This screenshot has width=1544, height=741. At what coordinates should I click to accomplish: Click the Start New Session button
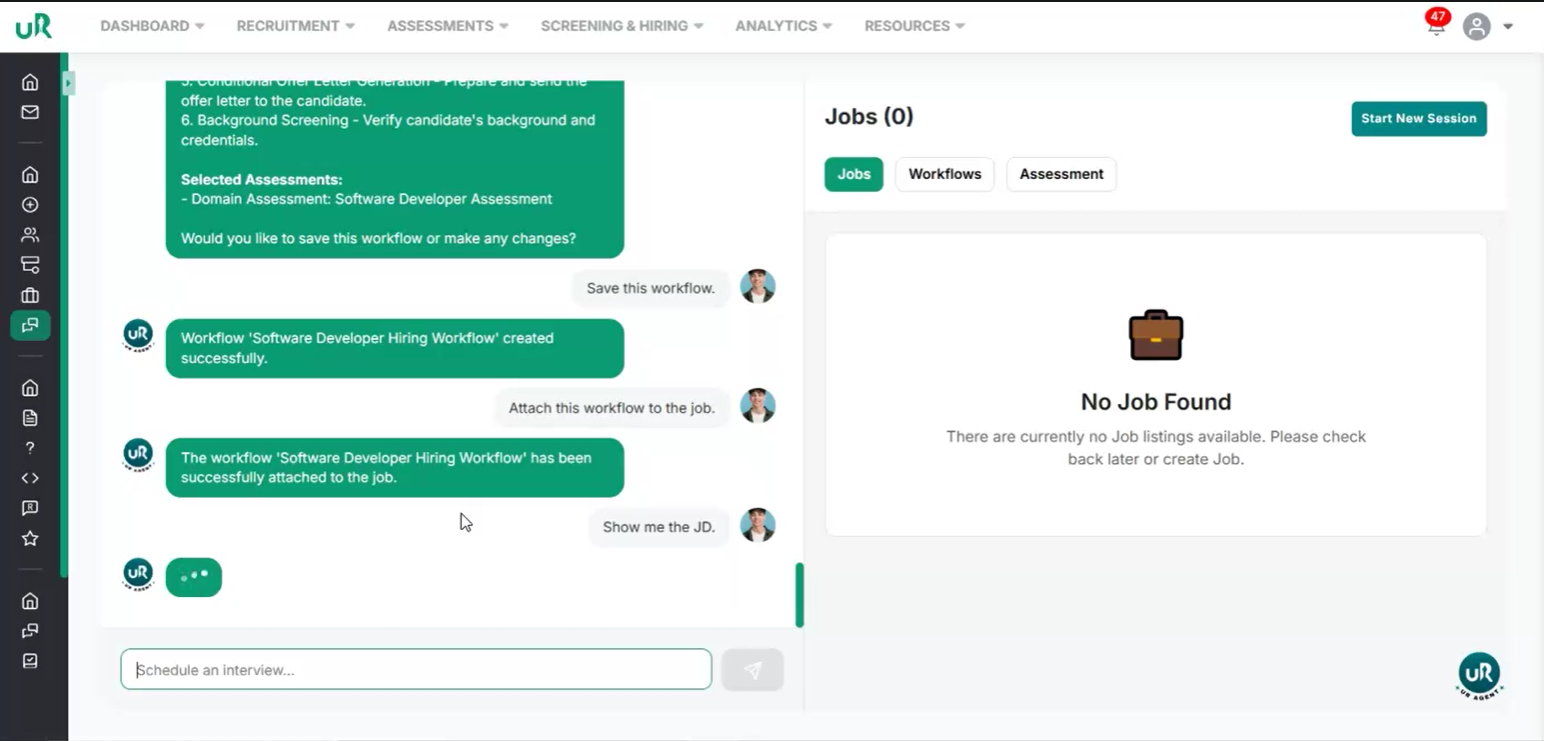tap(1418, 119)
